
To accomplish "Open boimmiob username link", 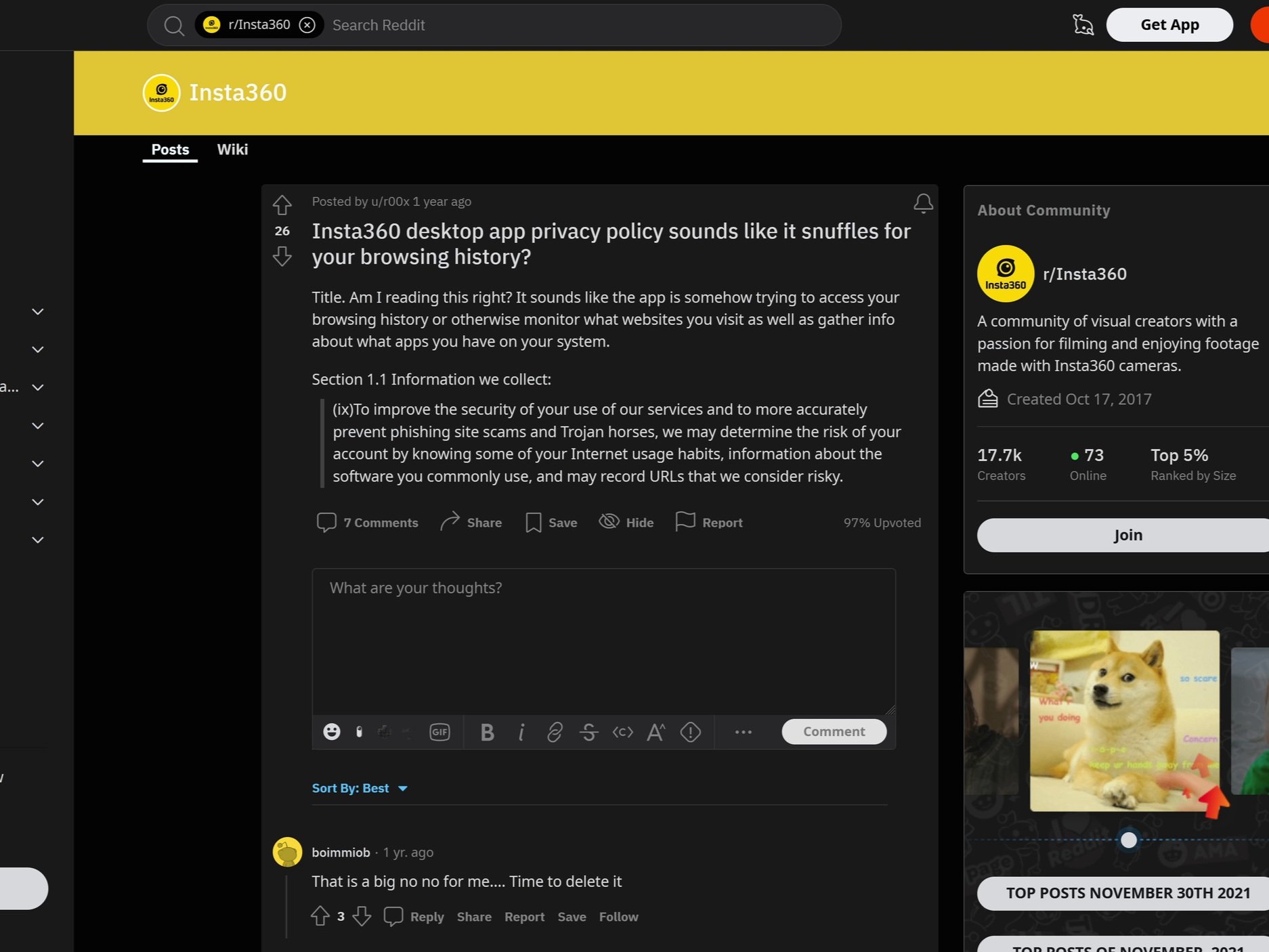I will tap(341, 852).
